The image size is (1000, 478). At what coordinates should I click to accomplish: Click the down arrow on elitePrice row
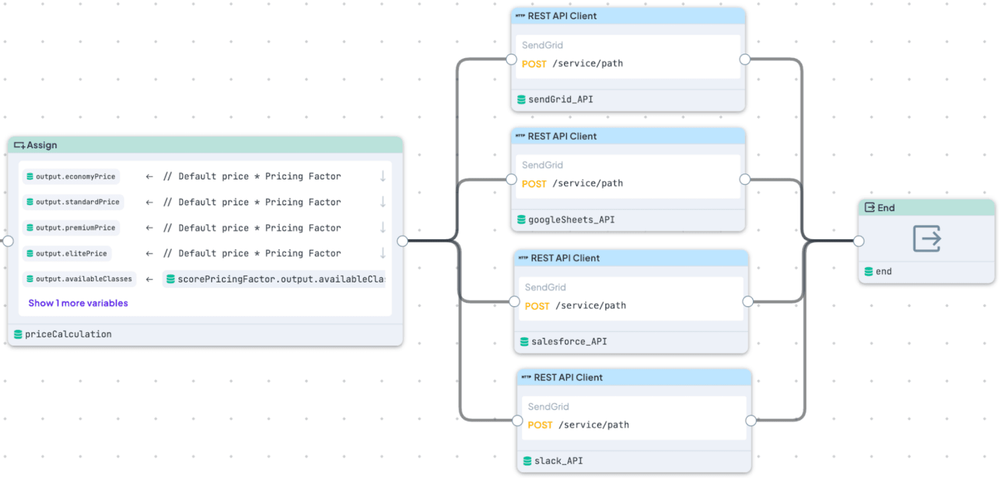[383, 253]
